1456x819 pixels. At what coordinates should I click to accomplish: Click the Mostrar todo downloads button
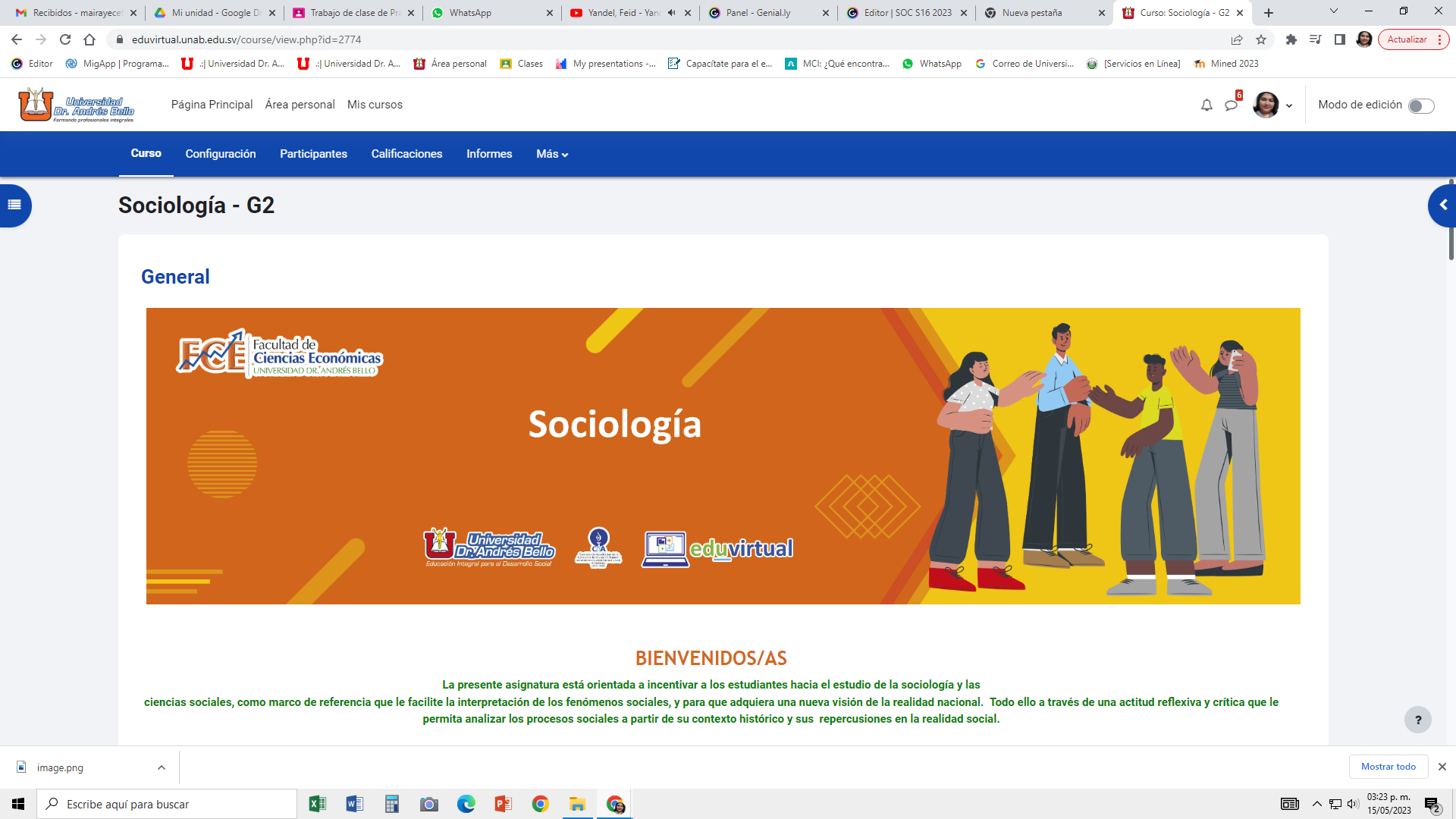[1388, 767]
